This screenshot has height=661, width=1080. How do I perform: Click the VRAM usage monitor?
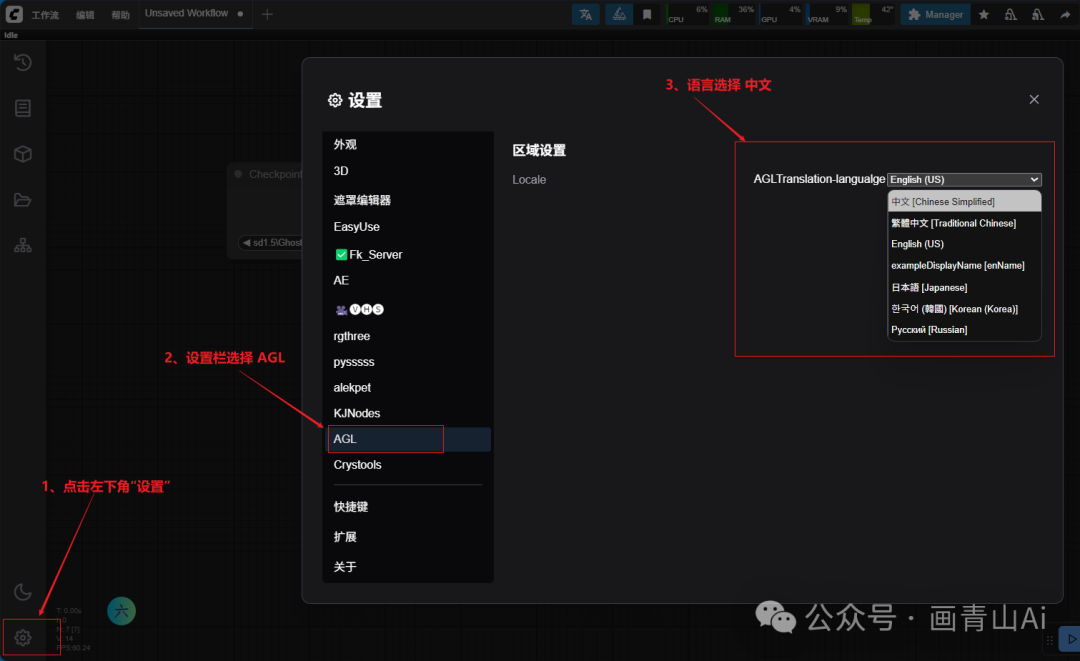[x=827, y=14]
